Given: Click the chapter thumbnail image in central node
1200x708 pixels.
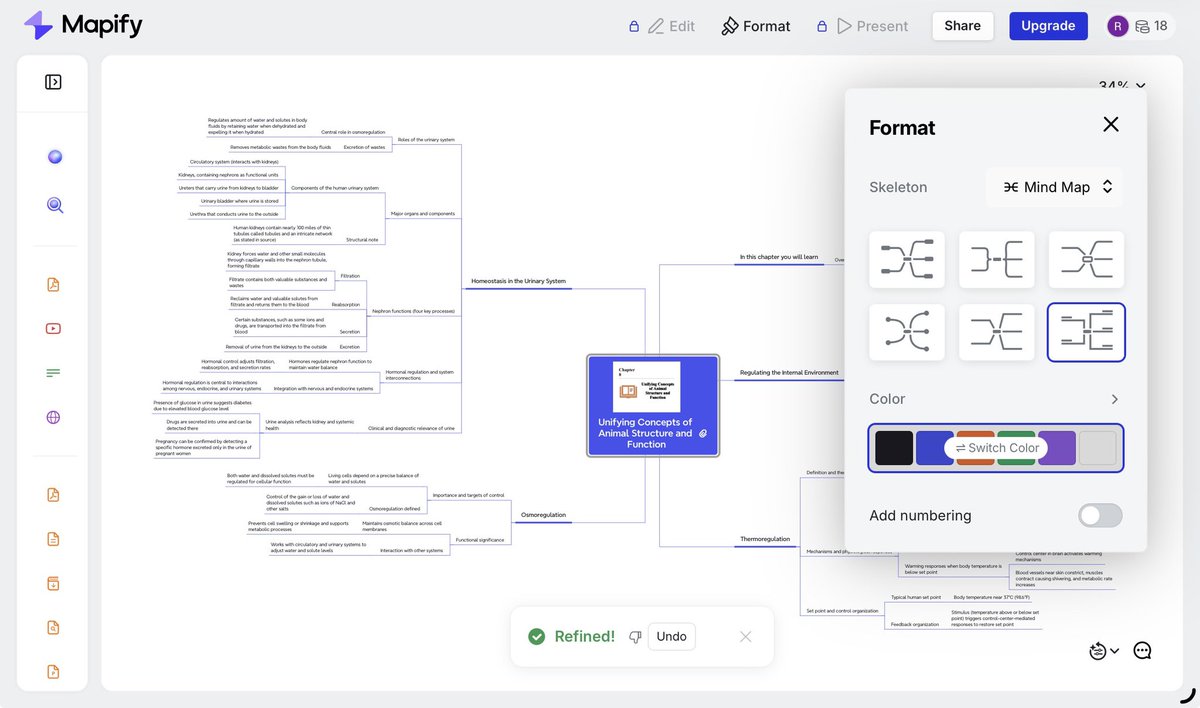Looking at the screenshot, I should point(647,386).
